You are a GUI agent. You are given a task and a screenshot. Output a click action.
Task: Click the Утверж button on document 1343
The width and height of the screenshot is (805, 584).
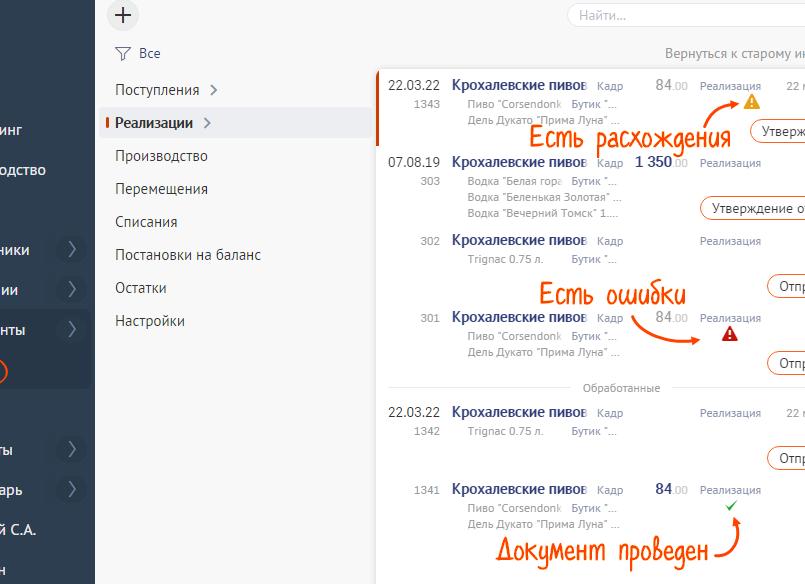tap(778, 131)
